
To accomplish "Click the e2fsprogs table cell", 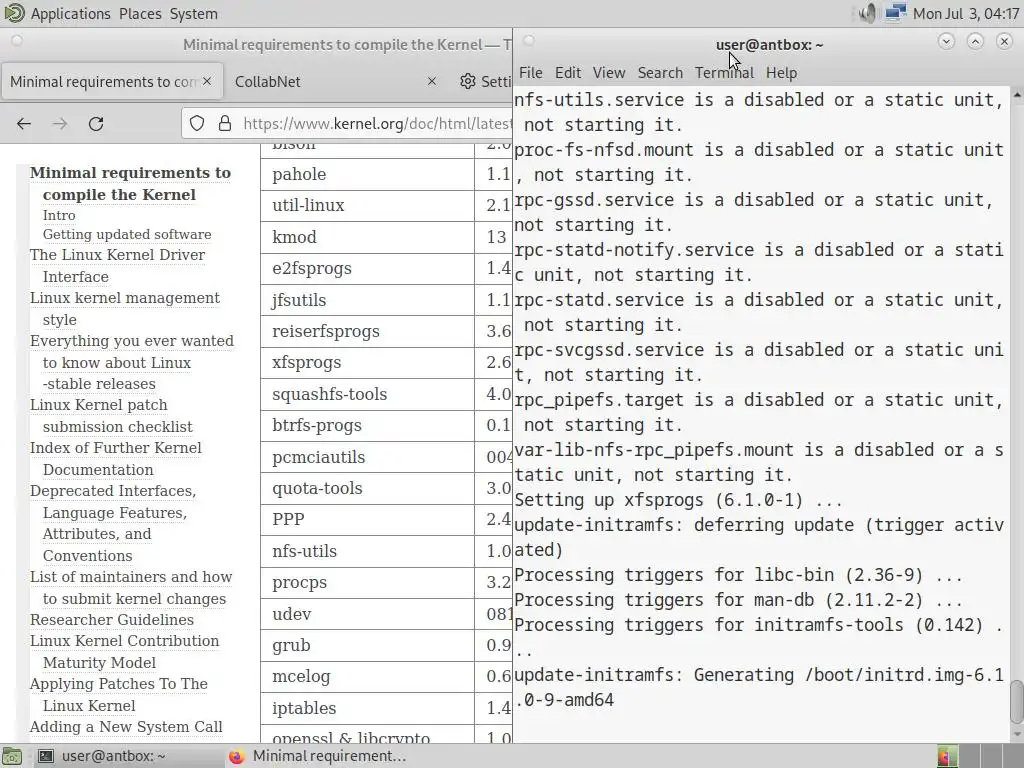I will [367, 268].
